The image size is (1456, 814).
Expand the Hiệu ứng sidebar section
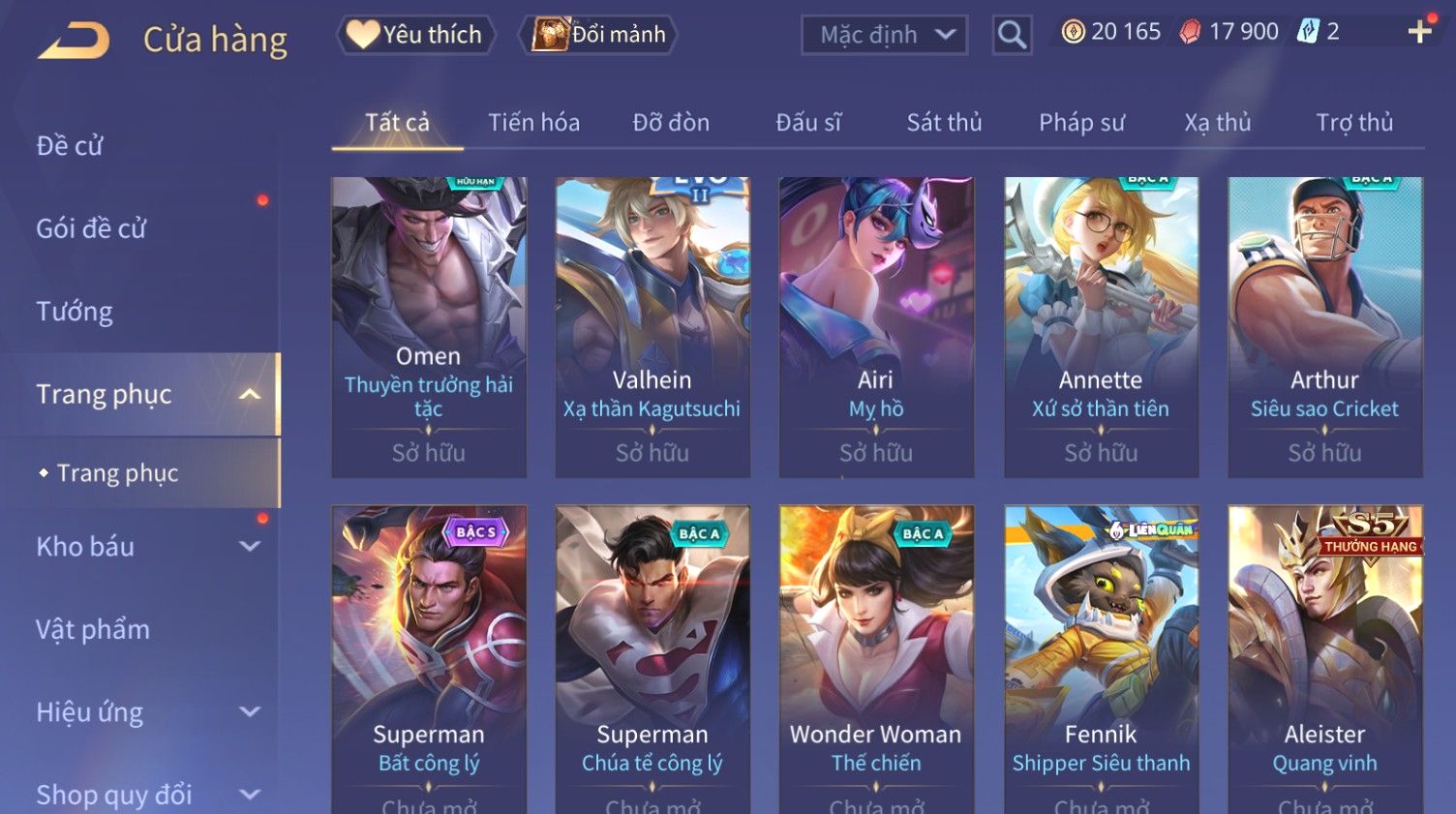(250, 711)
